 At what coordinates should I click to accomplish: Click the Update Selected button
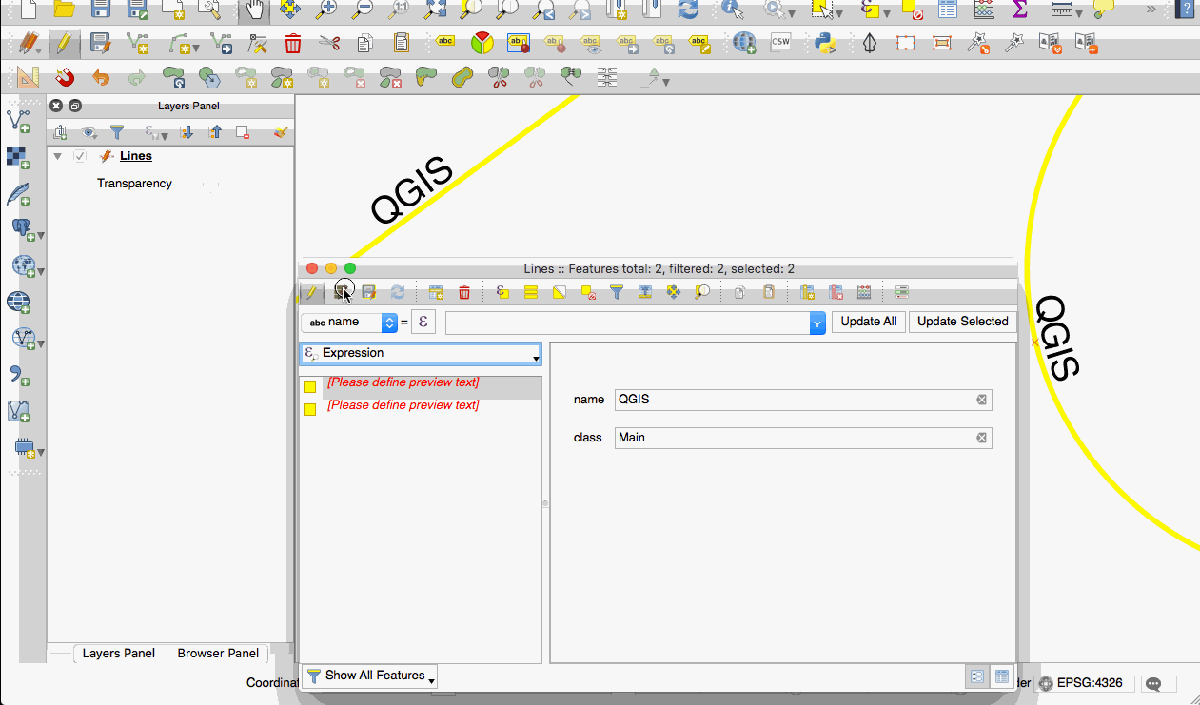[962, 321]
